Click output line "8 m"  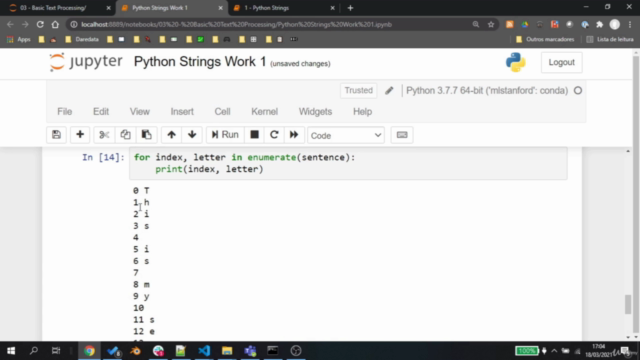coord(141,284)
